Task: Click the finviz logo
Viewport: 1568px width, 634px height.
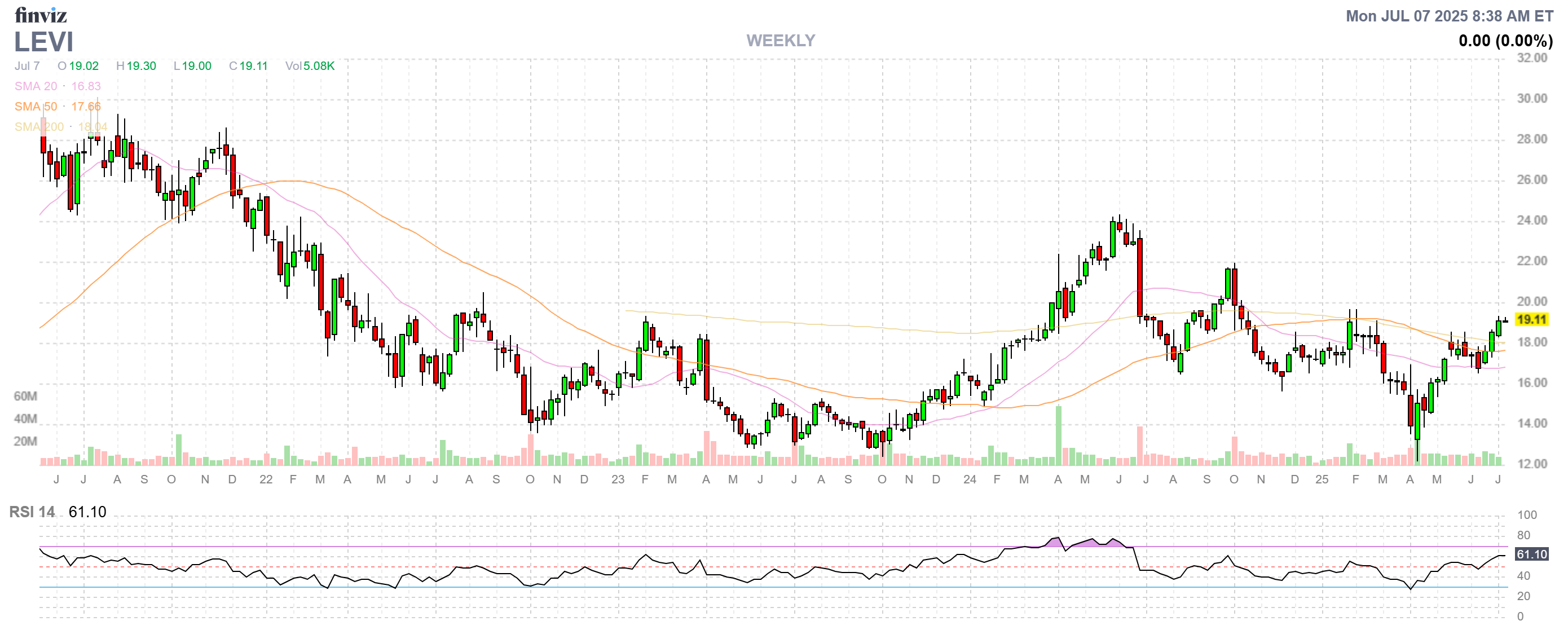Action: coord(41,15)
